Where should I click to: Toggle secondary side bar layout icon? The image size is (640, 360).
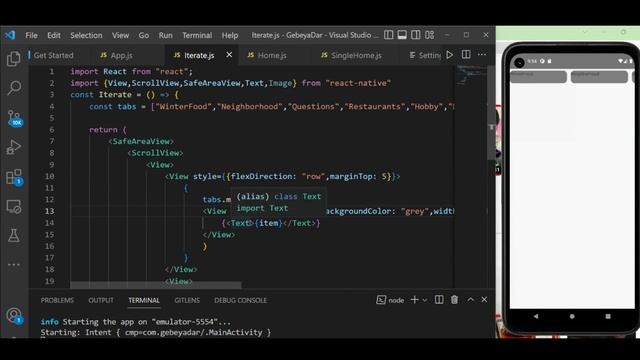point(416,35)
